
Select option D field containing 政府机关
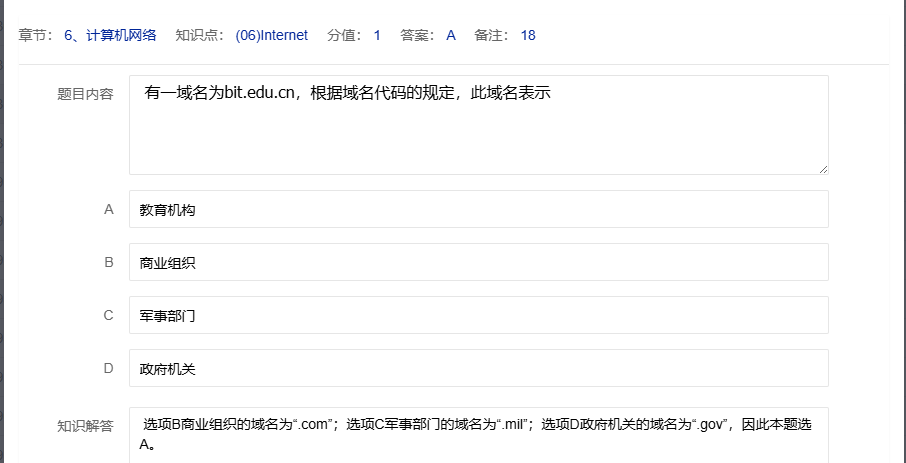(478, 368)
